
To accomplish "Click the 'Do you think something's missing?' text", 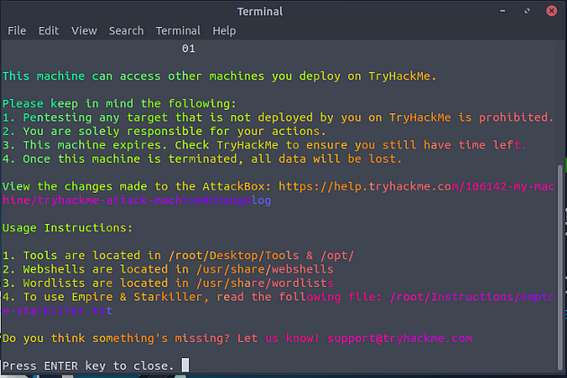I will coord(116,338).
